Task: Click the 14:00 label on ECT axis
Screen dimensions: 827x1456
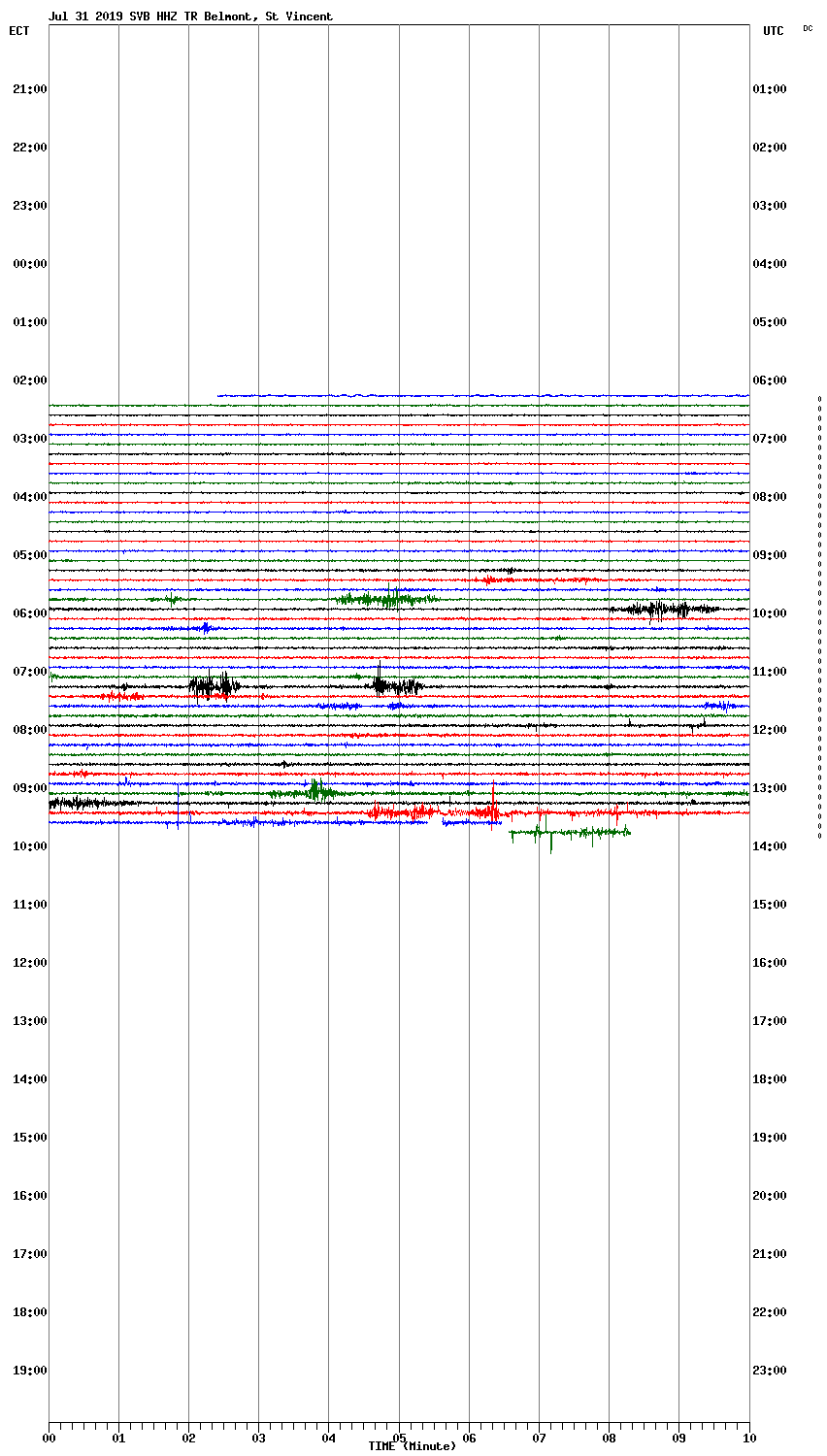Action: click(30, 1079)
